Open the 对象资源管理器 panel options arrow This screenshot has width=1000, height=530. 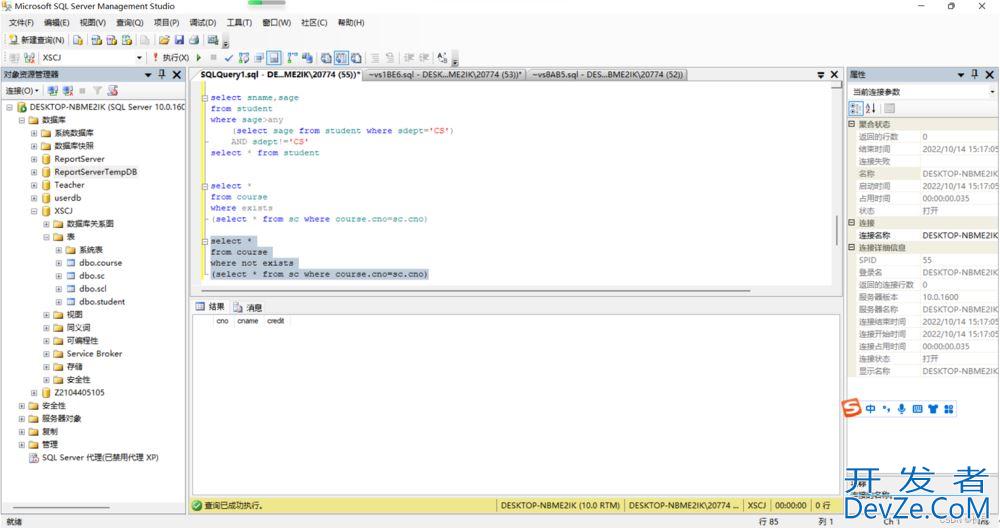[148, 75]
